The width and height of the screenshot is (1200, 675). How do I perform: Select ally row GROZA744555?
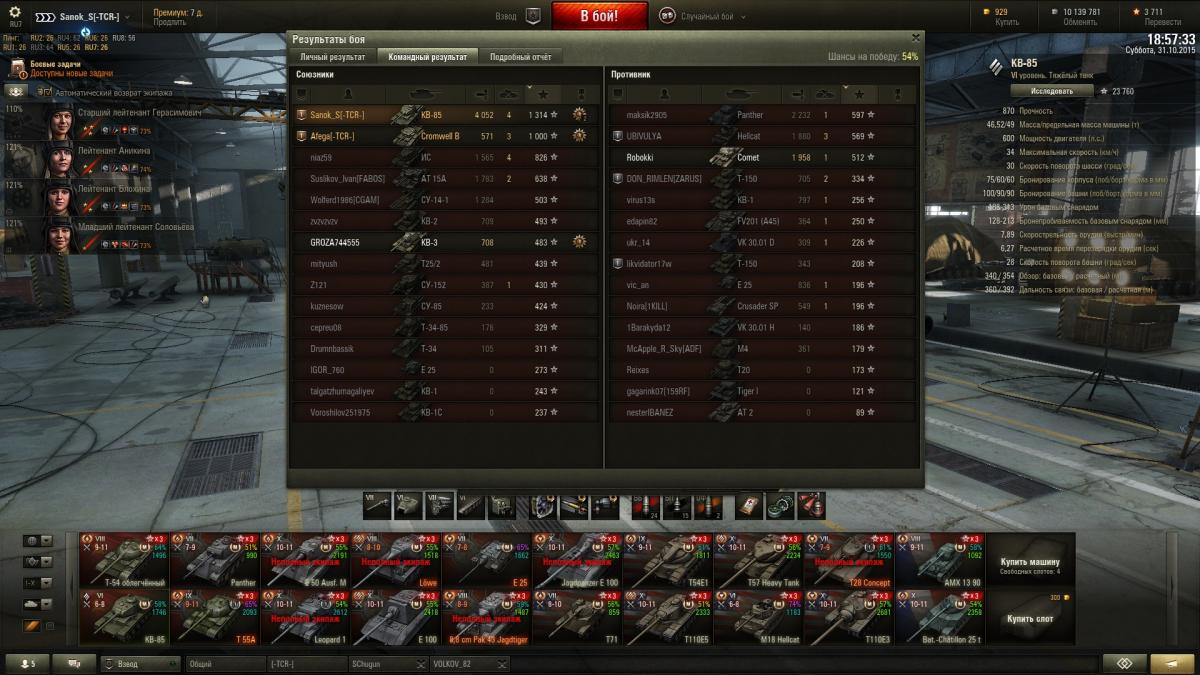(447, 243)
